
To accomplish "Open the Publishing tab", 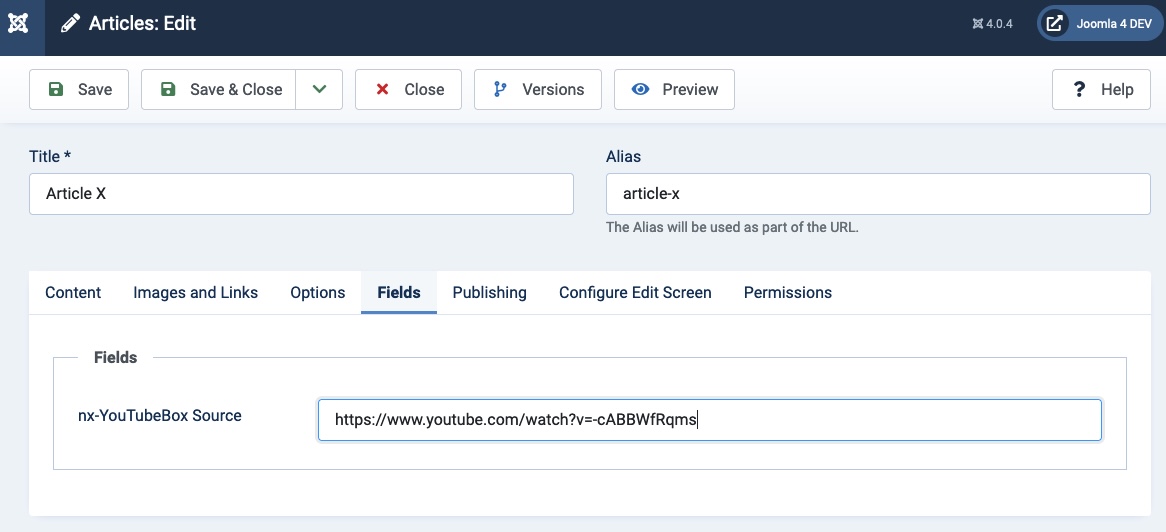I will [489, 292].
